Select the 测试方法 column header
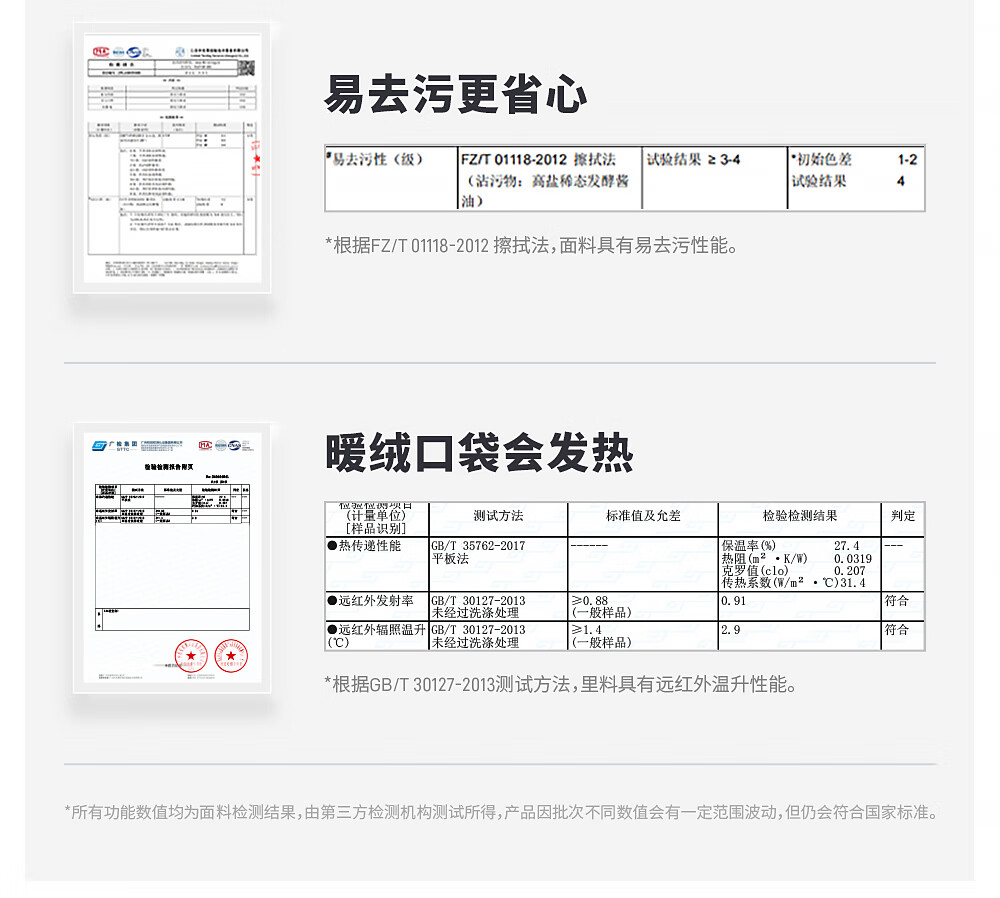 498,516
